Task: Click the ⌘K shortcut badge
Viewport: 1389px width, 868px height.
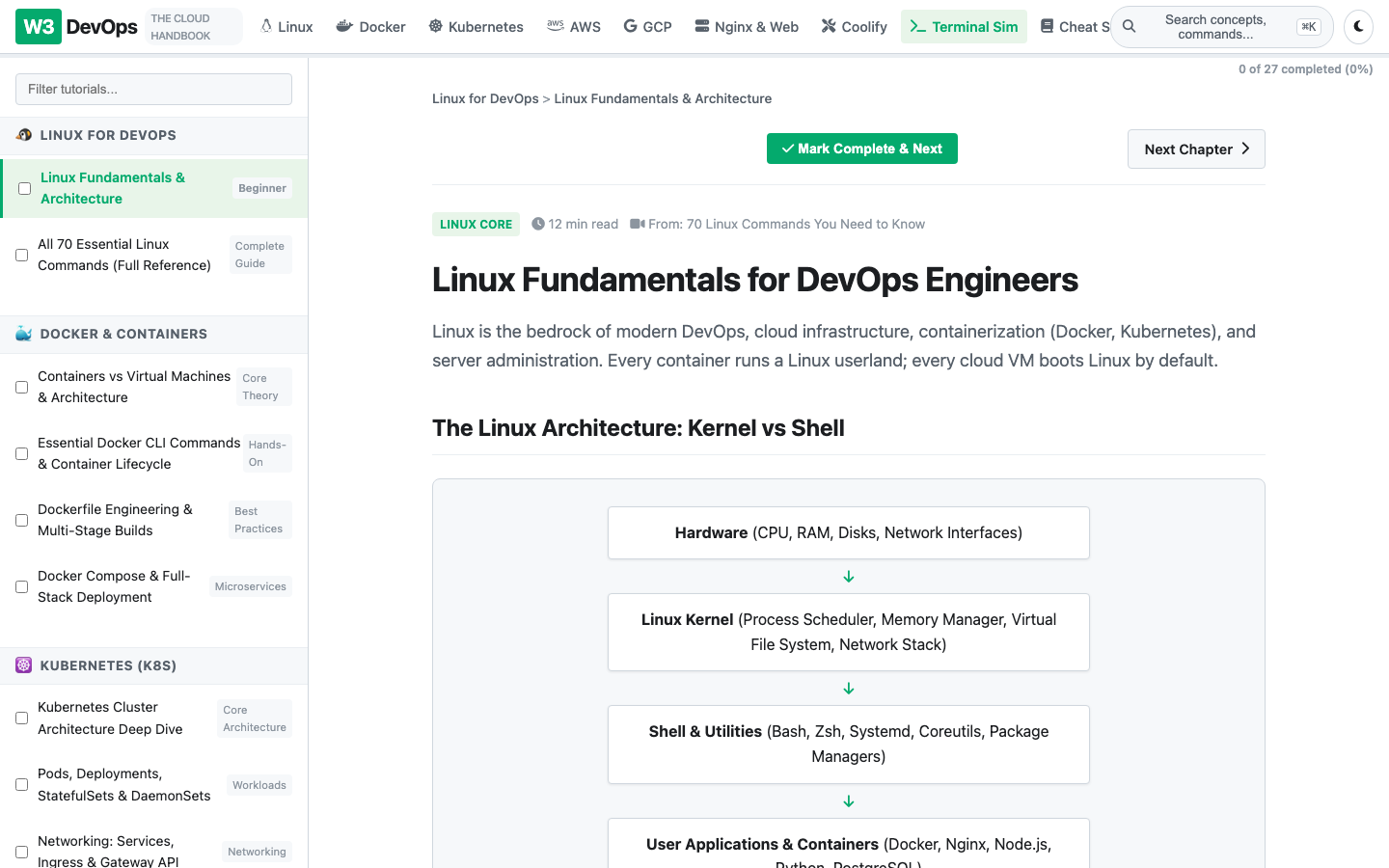Action: (x=1309, y=27)
